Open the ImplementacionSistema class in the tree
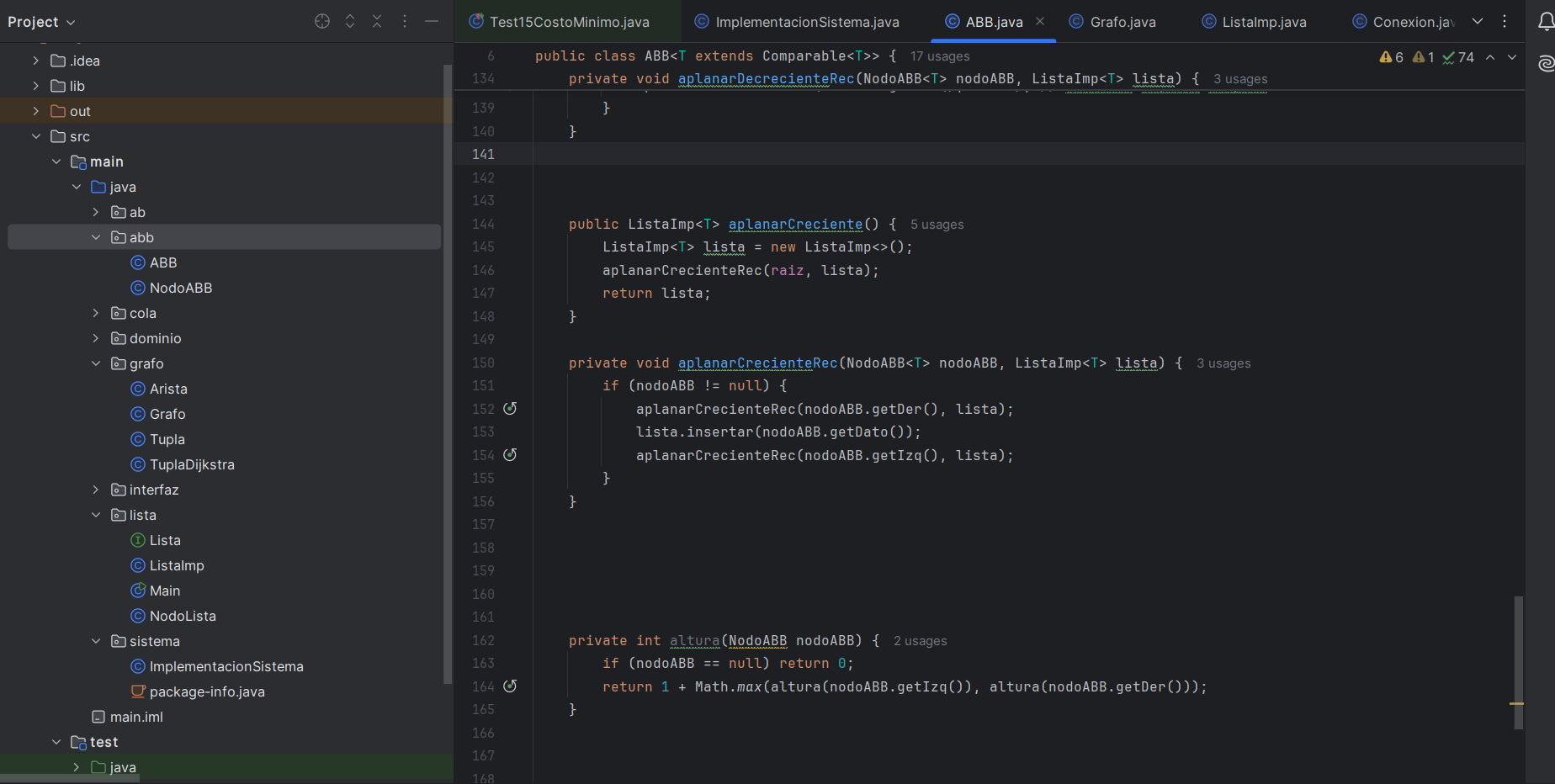 (217, 666)
